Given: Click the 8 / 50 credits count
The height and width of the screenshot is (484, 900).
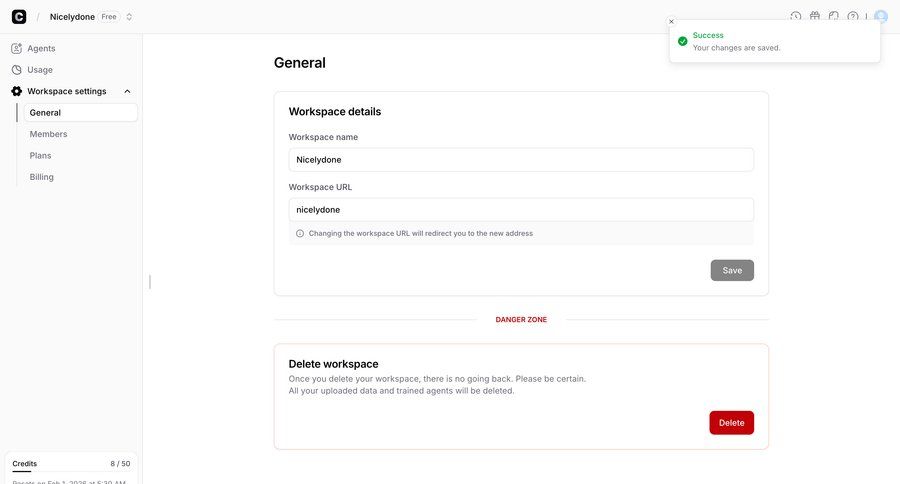Looking at the screenshot, I should [120, 463].
